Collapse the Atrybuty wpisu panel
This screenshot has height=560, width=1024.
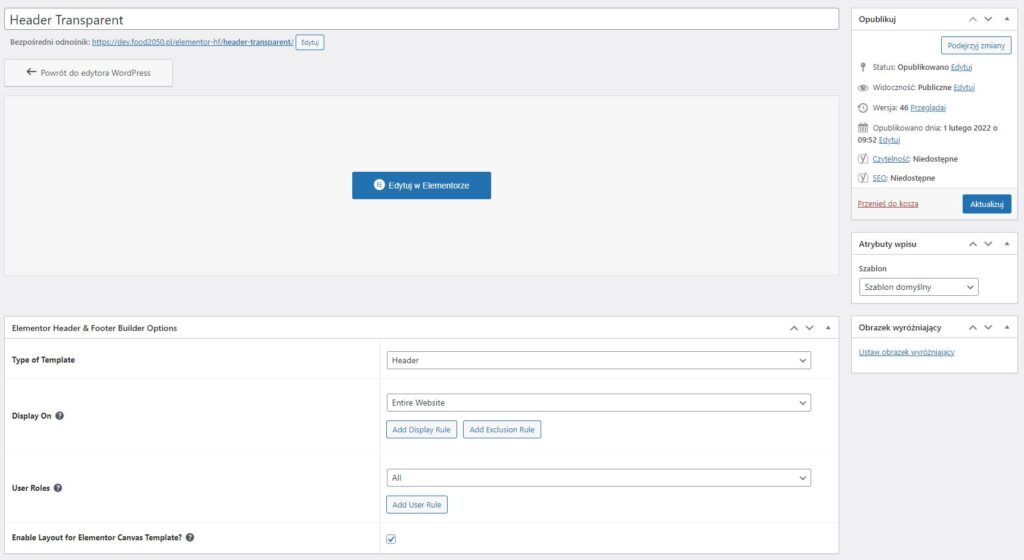pos(1006,244)
